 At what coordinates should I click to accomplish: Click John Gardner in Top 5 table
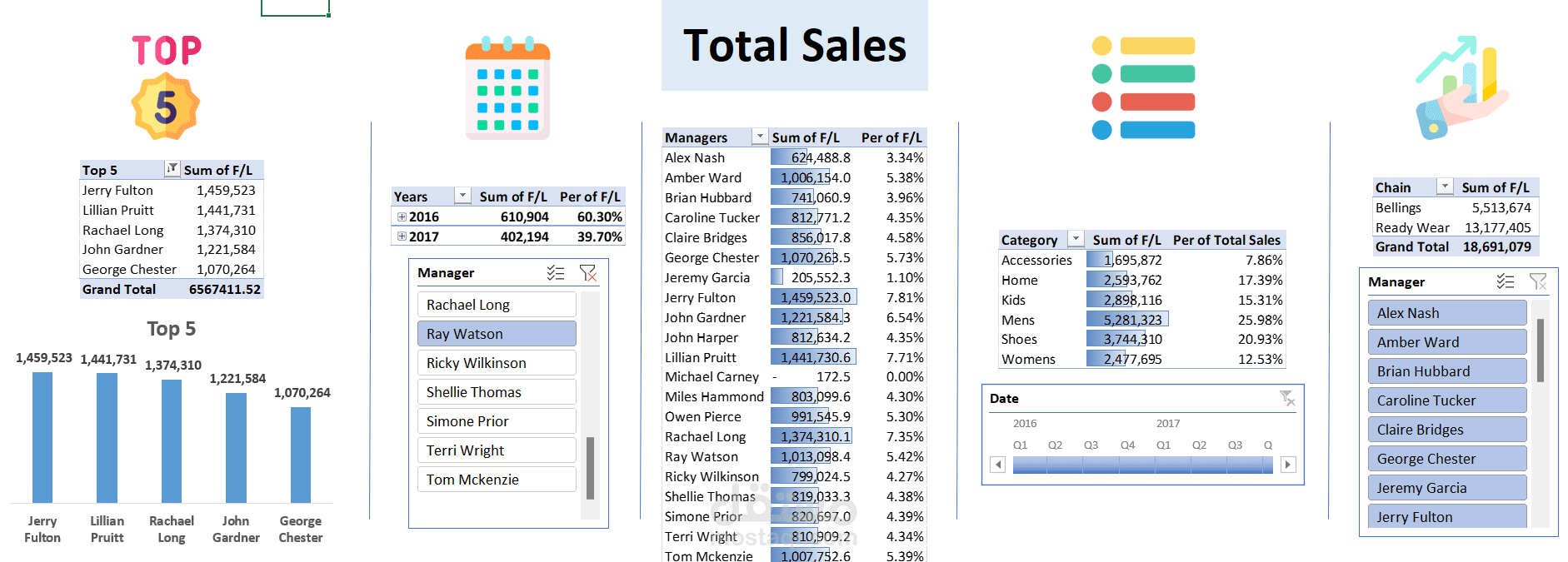(x=122, y=249)
